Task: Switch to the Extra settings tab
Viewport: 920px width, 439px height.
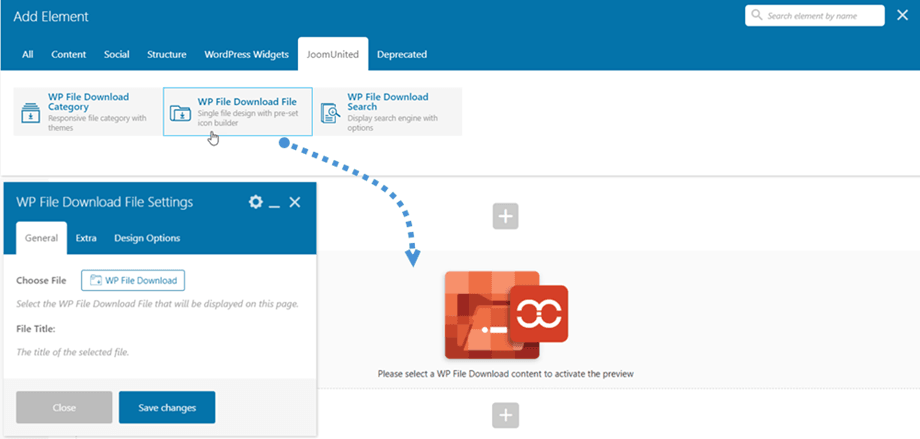Action: (x=86, y=238)
